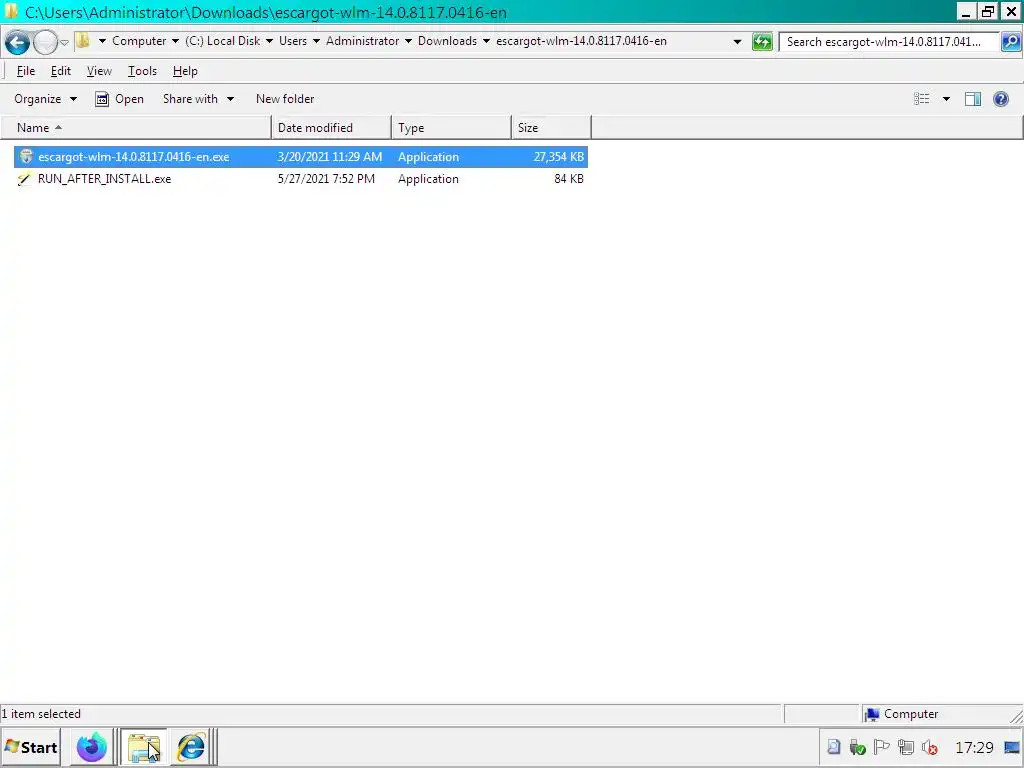This screenshot has width=1024, height=768.
Task: Open the recent pages dropdown arrow
Action: coord(64,42)
